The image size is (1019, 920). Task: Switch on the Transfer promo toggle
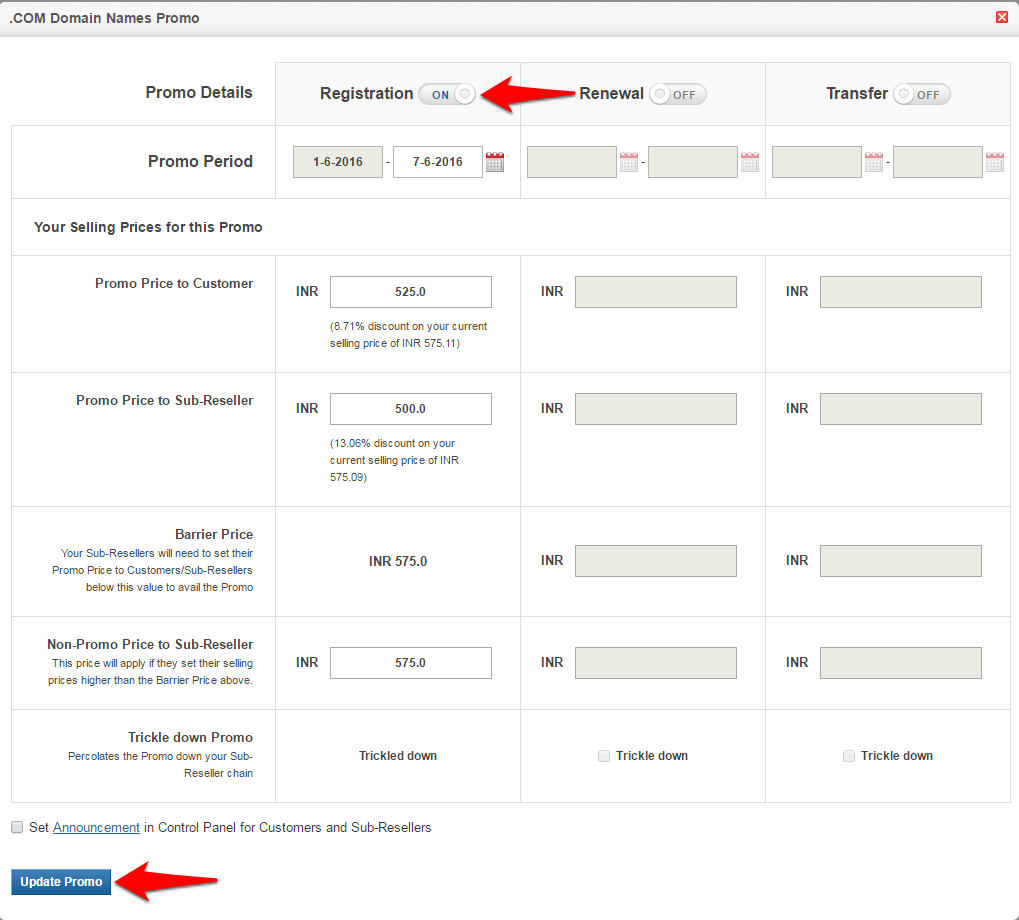pos(921,94)
